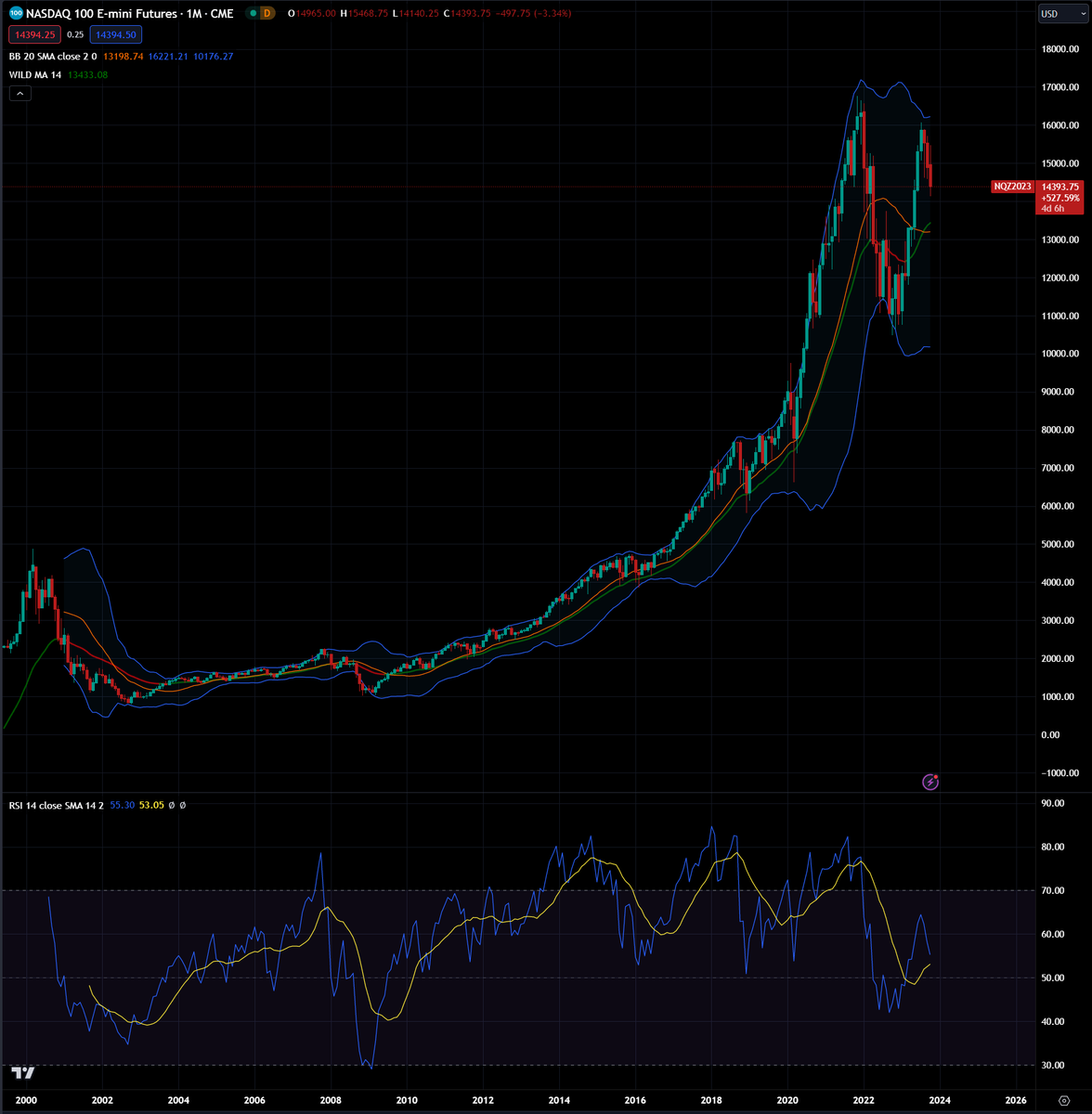Click the change value −497.75 (−3.34%)

coord(534,13)
